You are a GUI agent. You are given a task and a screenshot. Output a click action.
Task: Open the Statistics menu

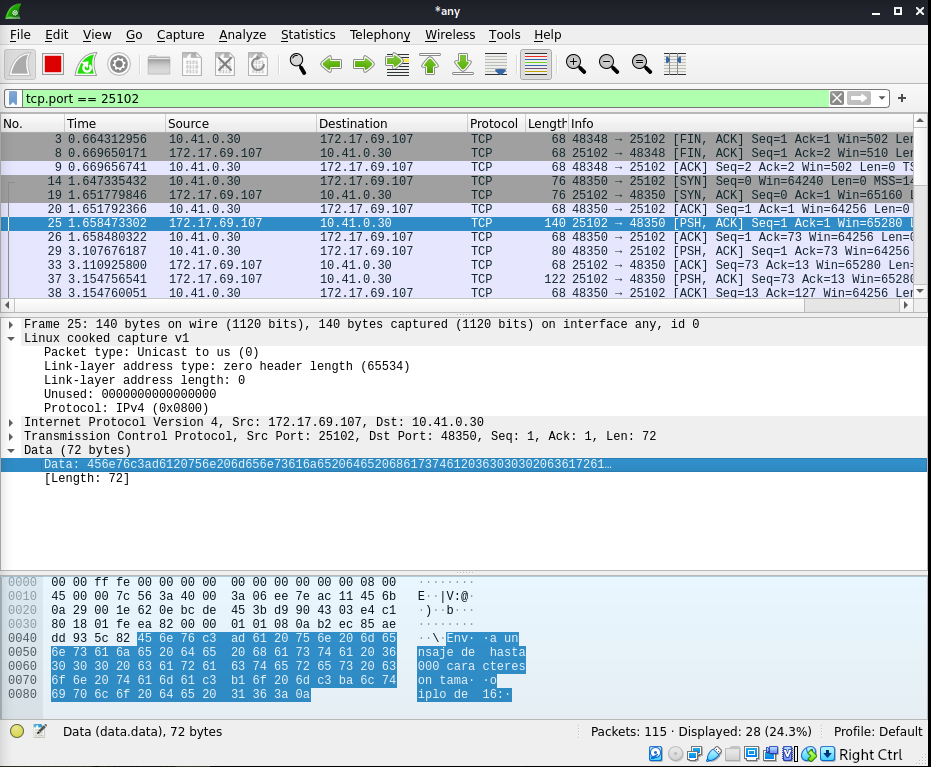coord(307,34)
